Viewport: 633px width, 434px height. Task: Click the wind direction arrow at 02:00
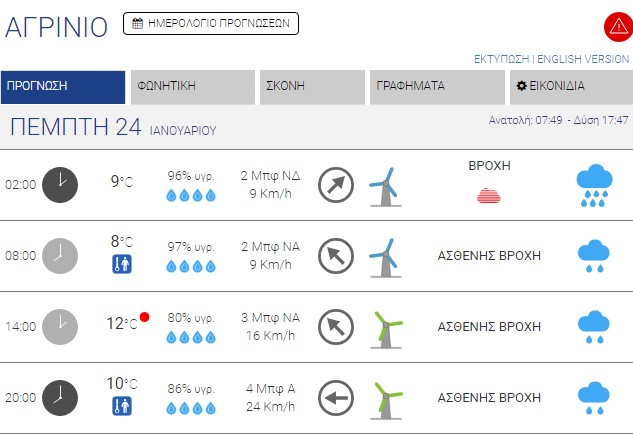click(x=336, y=185)
